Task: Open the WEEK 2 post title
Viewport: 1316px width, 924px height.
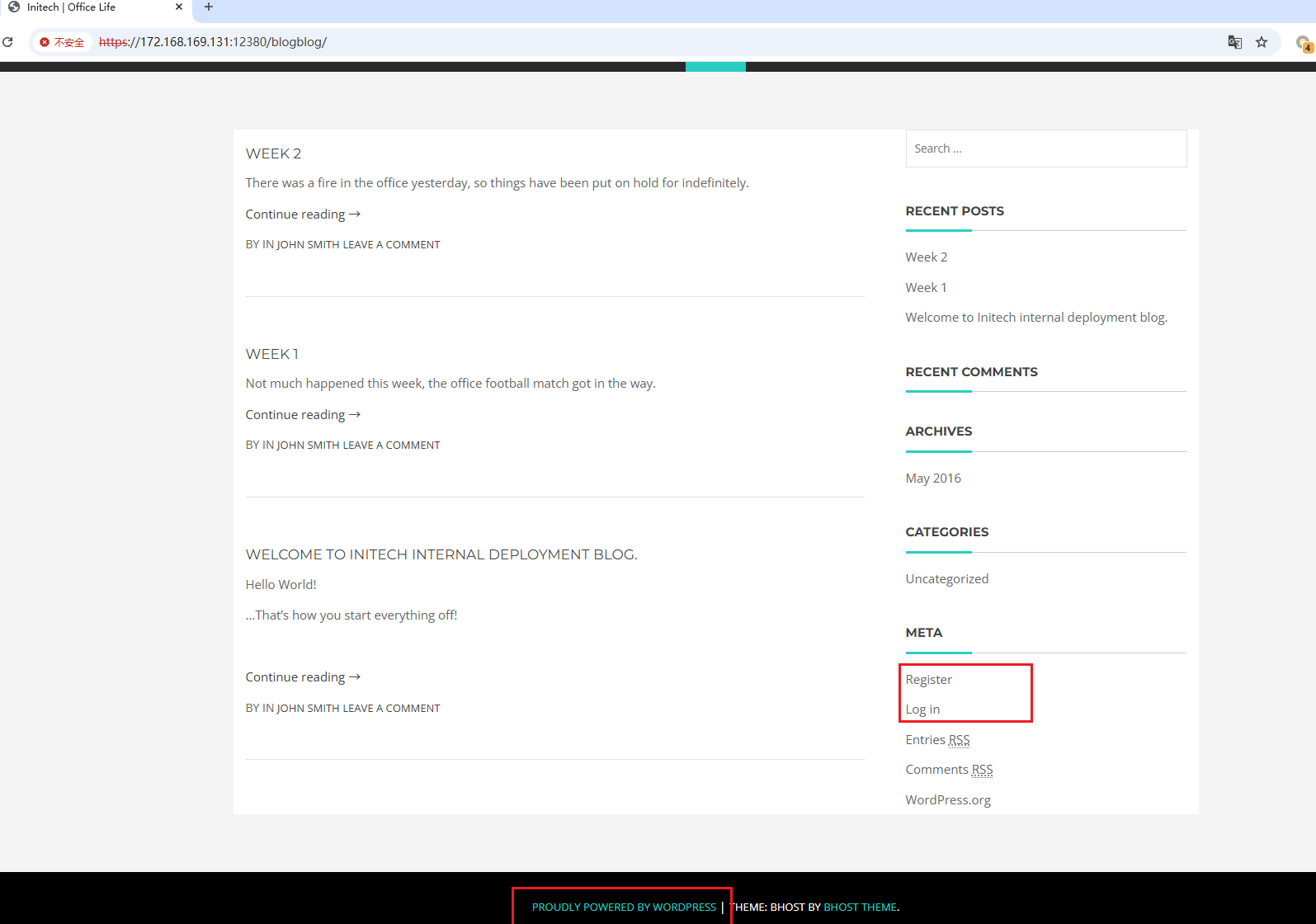Action: click(x=274, y=153)
